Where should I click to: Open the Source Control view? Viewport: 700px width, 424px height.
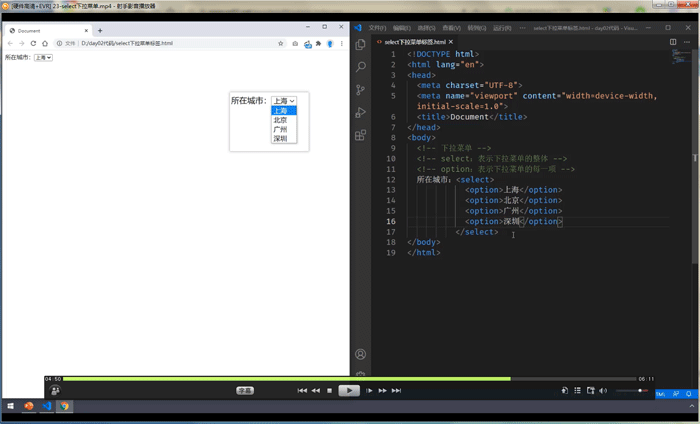point(360,90)
